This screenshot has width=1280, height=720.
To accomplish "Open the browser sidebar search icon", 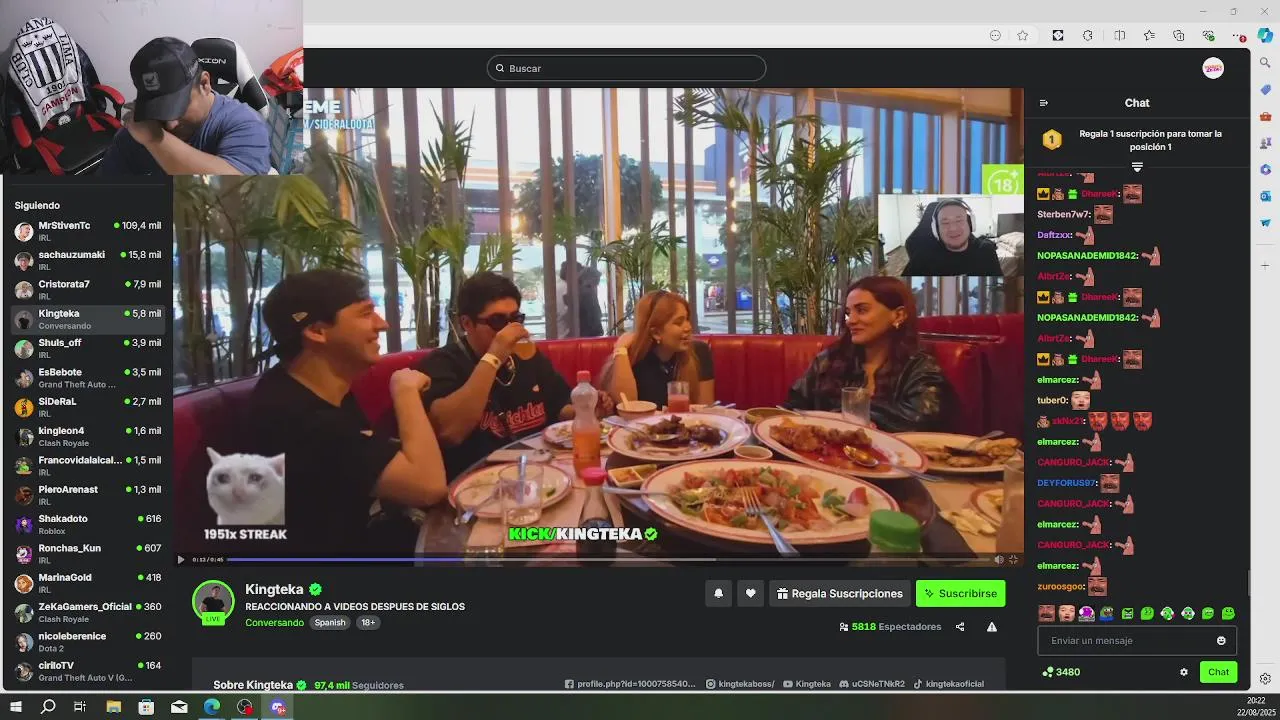I will pos(1265,63).
